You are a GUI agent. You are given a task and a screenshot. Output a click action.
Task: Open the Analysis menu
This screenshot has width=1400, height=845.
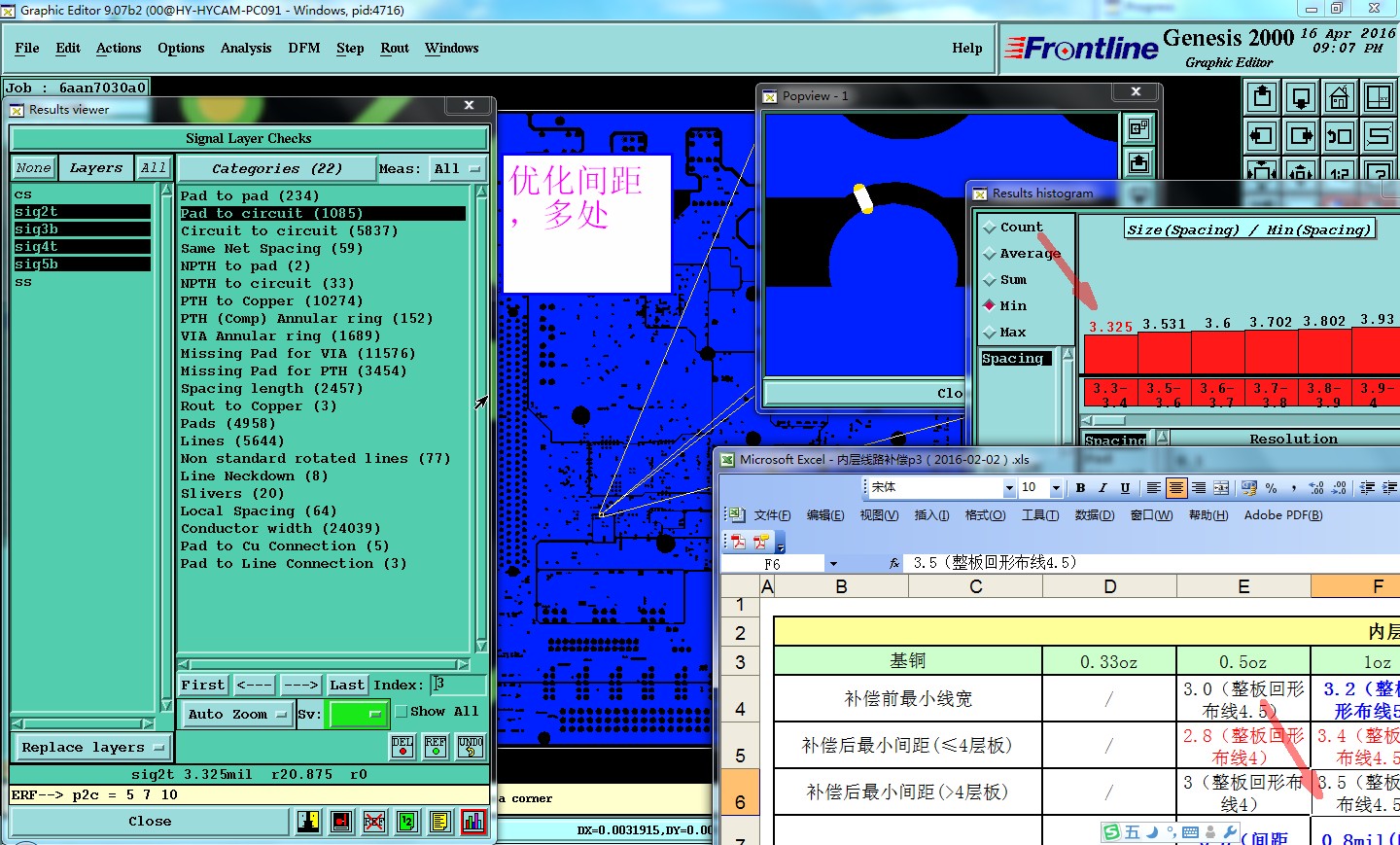pyautogui.click(x=246, y=49)
